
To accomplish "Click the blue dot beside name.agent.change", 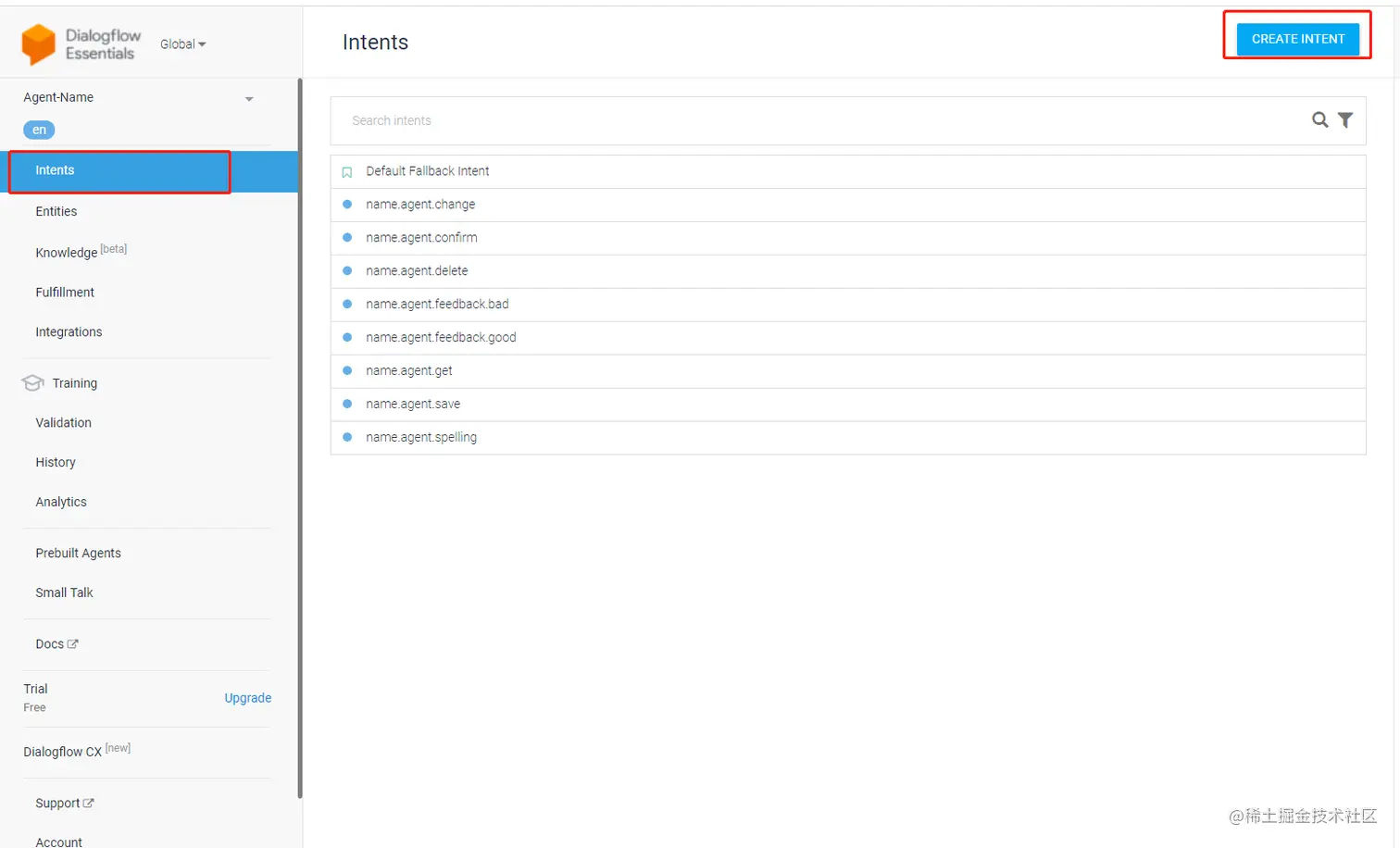I will coord(347,204).
